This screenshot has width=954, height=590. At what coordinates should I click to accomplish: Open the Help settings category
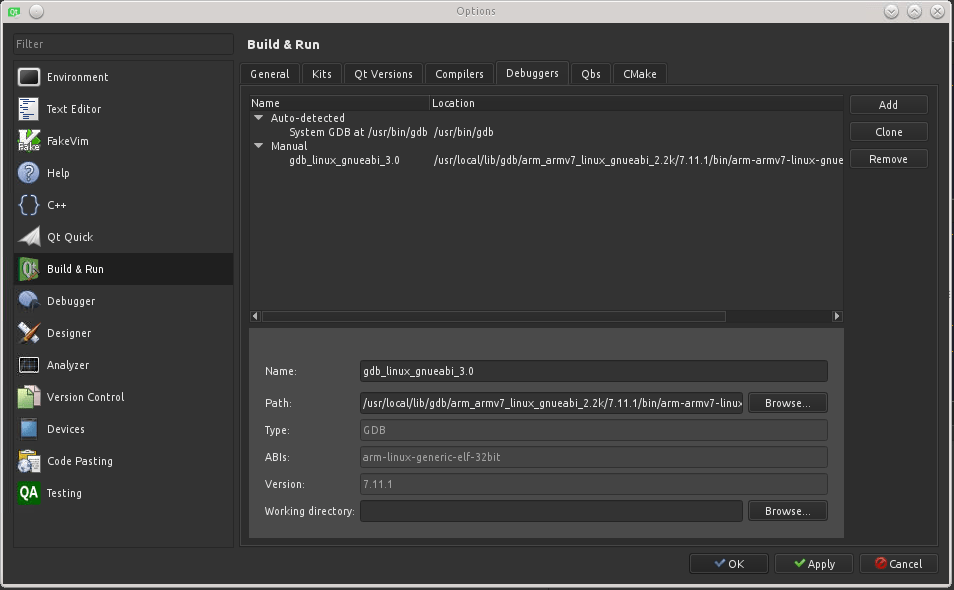[124, 173]
